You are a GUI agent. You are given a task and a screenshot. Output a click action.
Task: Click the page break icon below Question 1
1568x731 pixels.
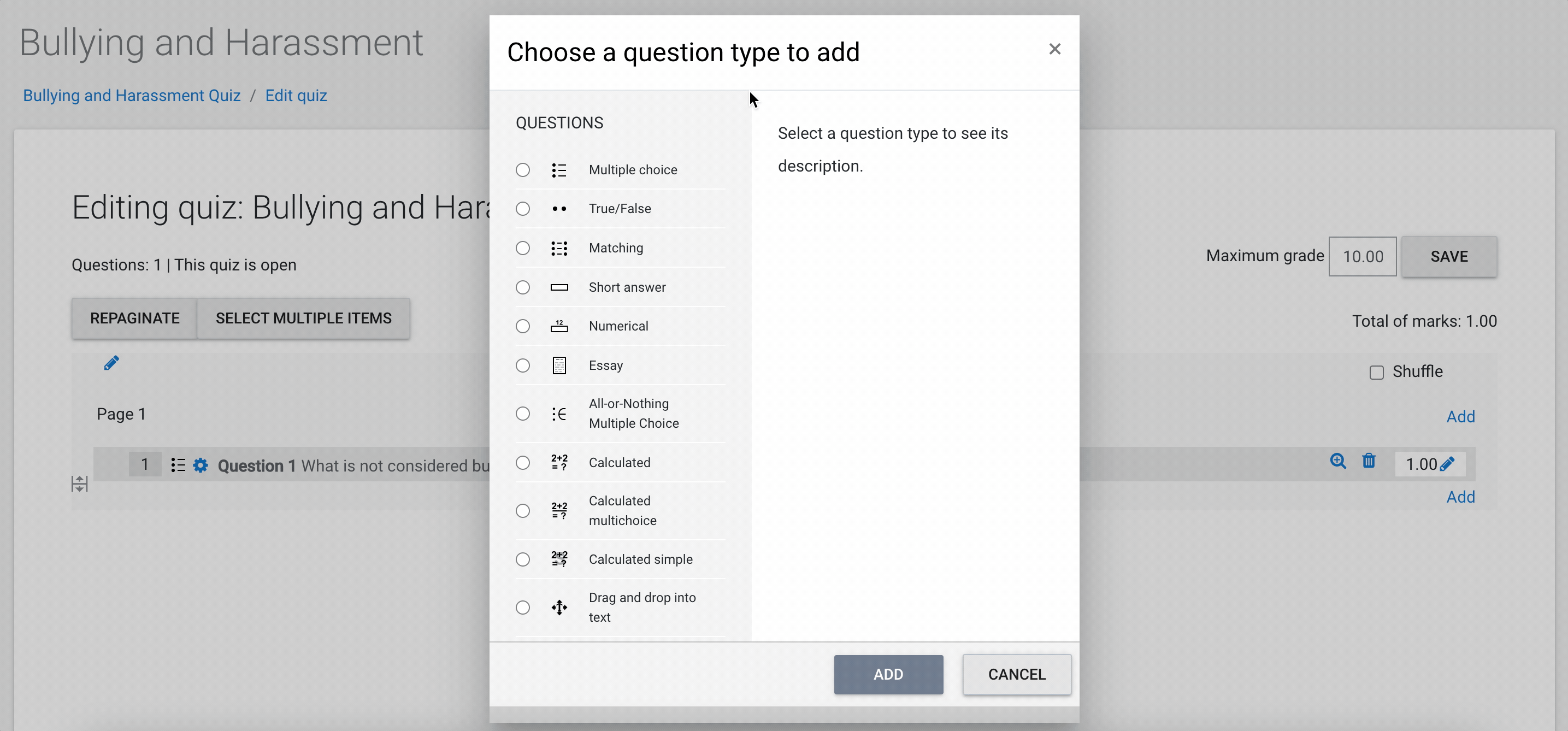click(x=79, y=485)
